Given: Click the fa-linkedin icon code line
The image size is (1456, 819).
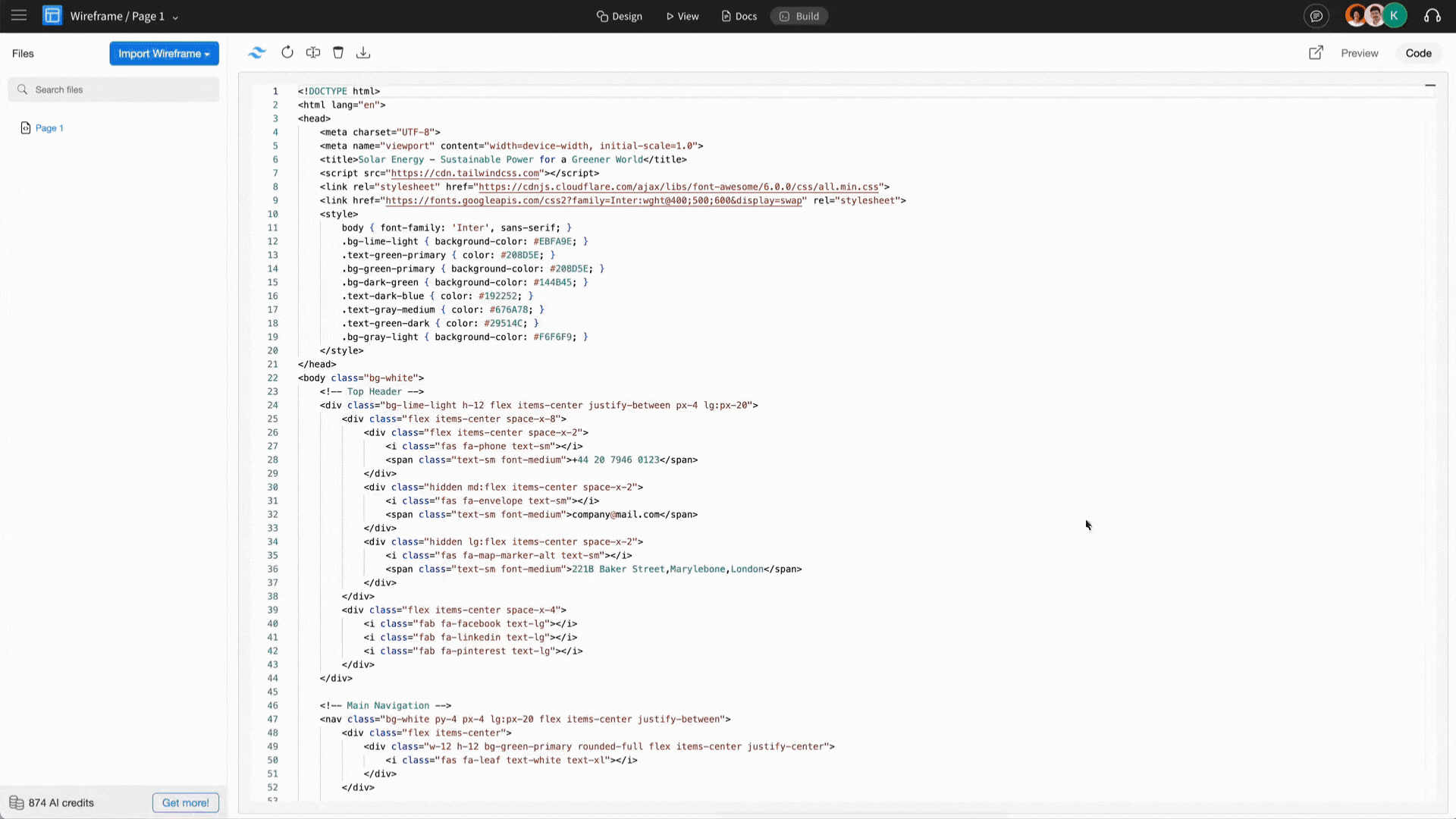Looking at the screenshot, I should click(470, 637).
